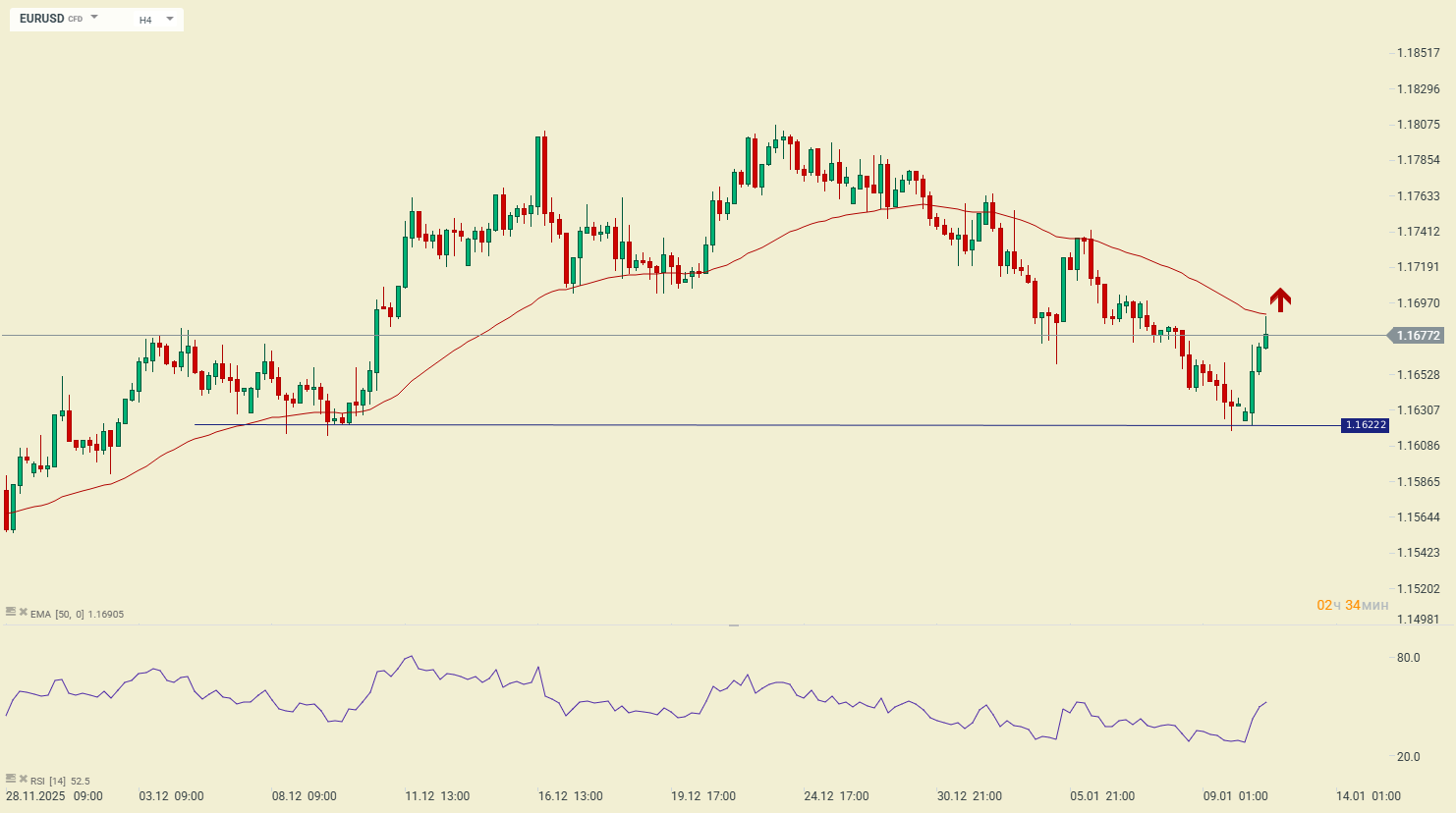Click the EURUSD symbol name
Viewport: 1456px width, 813px height.
point(41,19)
